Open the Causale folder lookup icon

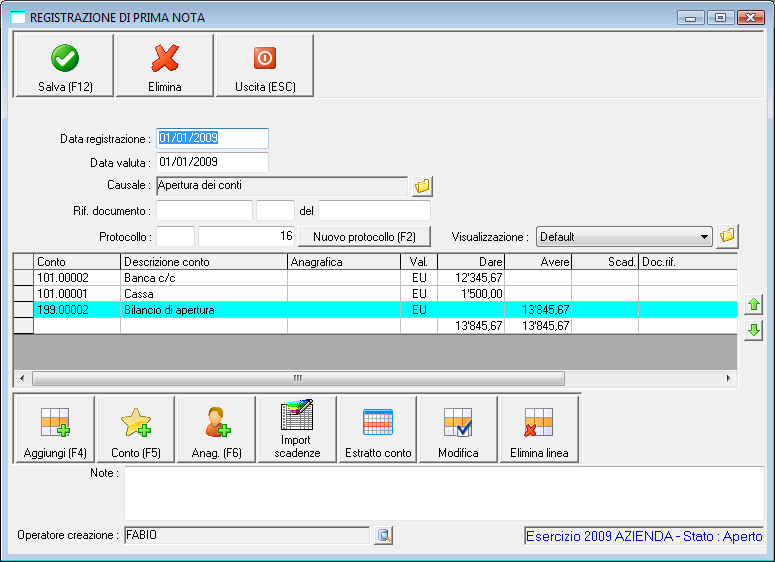(423, 186)
